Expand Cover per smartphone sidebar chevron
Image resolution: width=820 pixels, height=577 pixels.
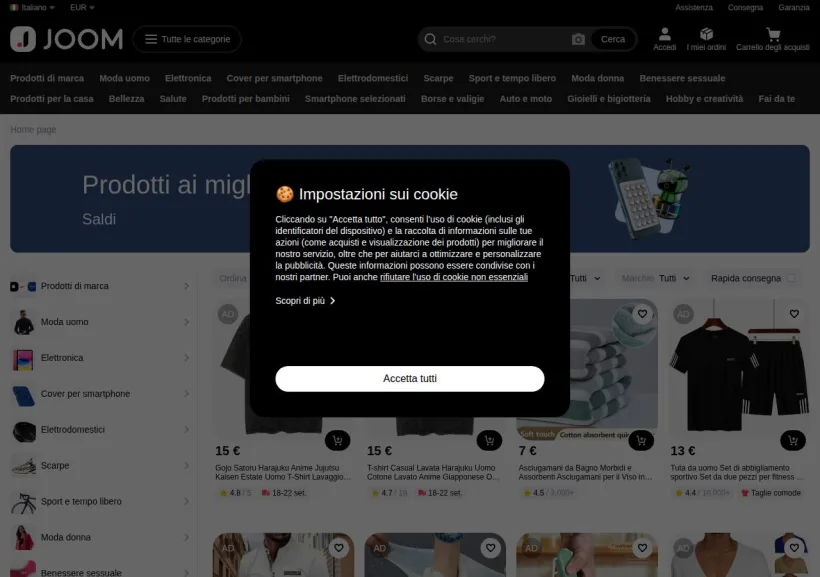(187, 394)
